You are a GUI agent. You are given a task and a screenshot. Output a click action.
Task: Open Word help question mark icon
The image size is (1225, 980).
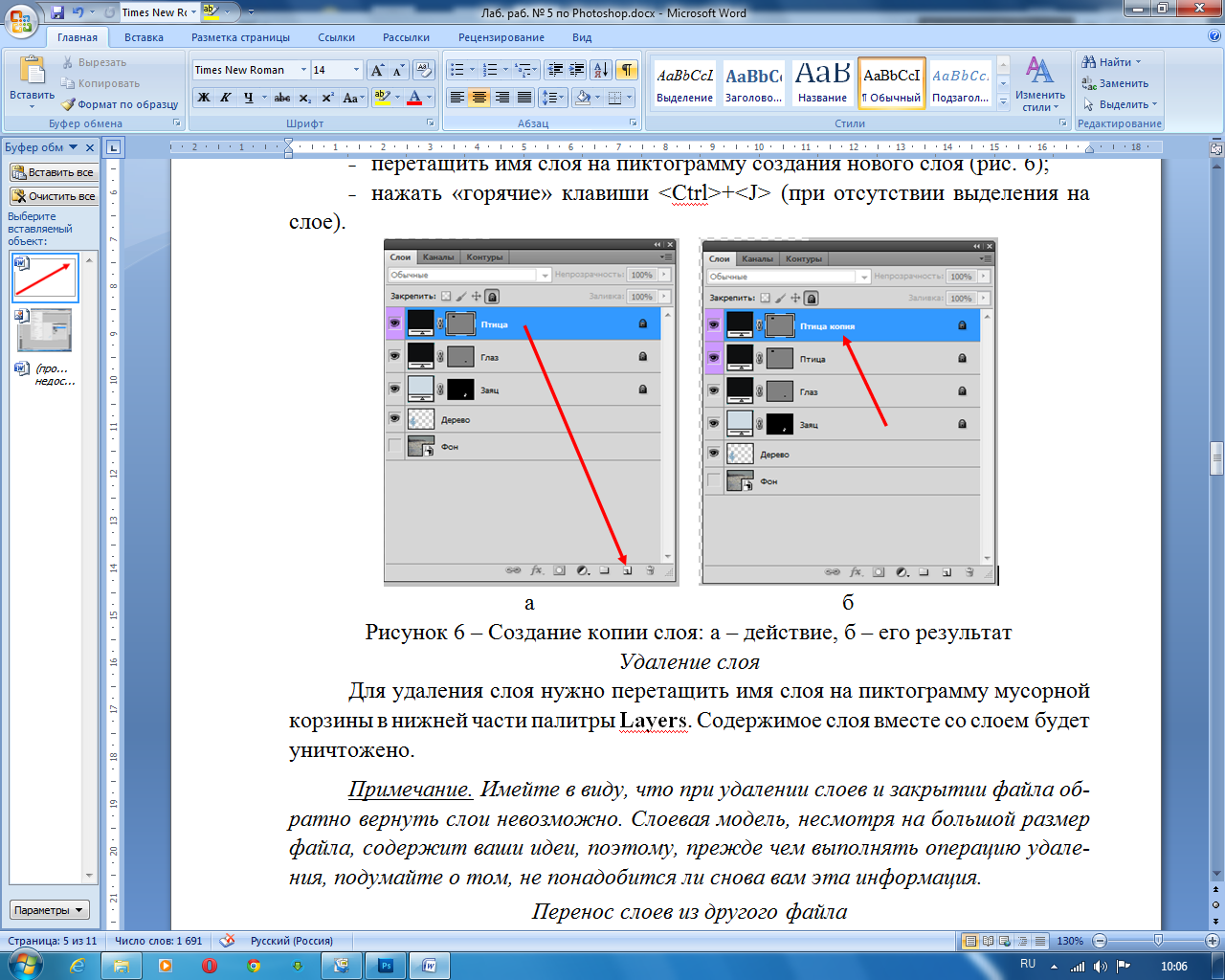click(x=1214, y=36)
